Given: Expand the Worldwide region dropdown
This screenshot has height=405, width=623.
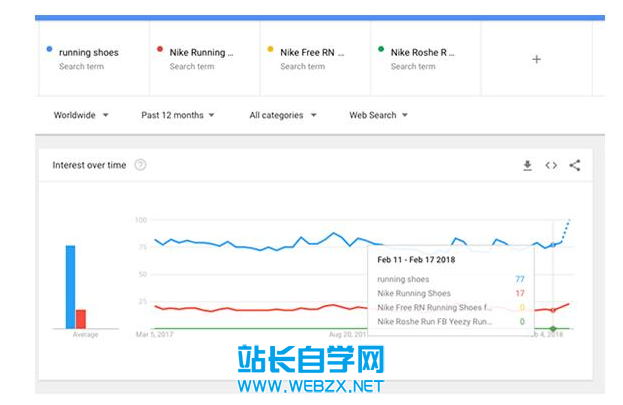Looking at the screenshot, I should point(81,115).
